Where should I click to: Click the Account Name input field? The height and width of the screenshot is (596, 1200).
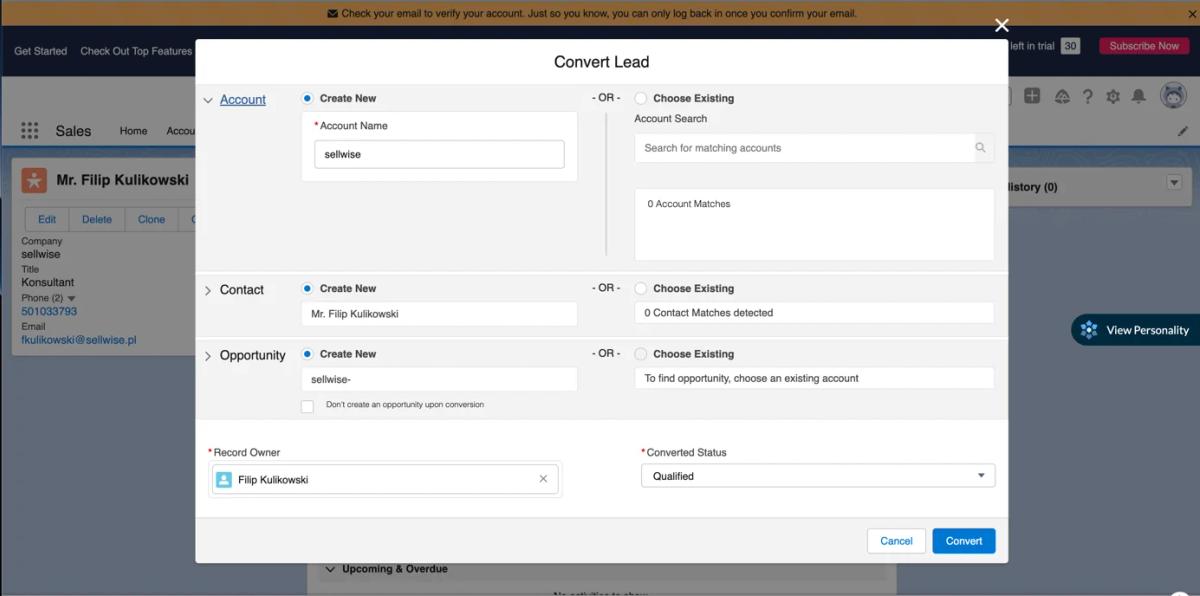coord(439,154)
